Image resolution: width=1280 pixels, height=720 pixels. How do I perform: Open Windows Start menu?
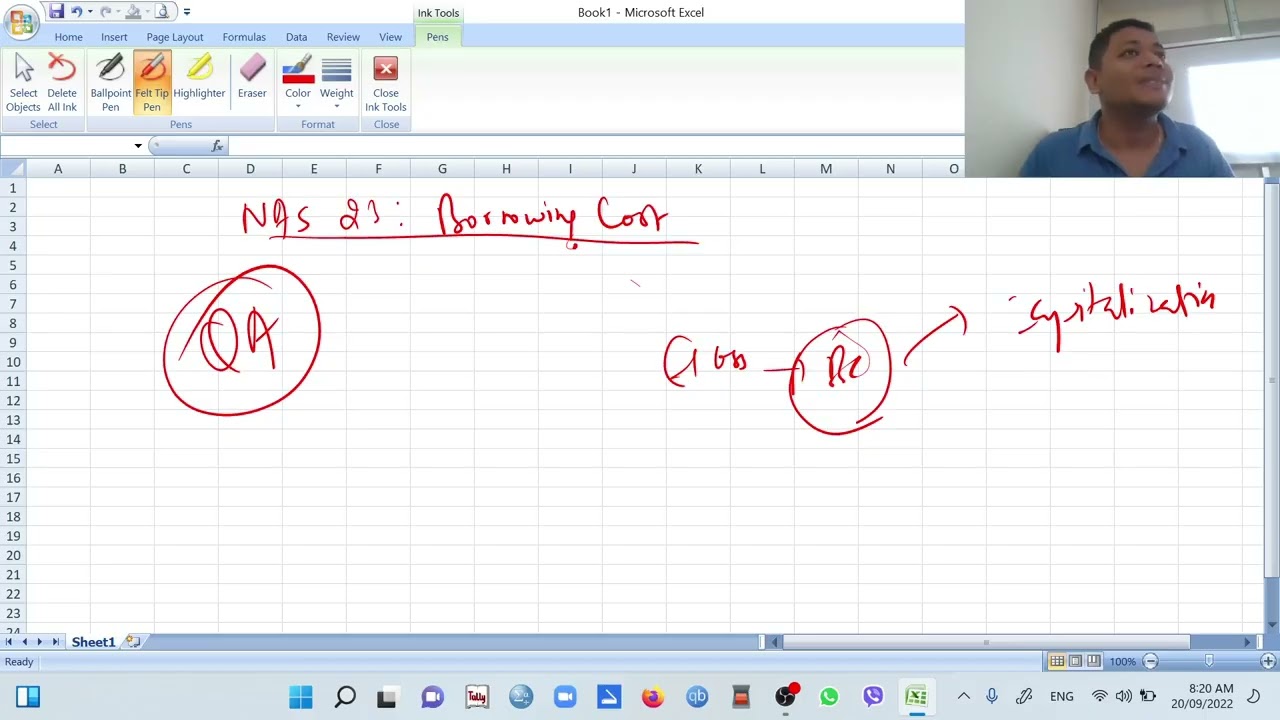click(x=300, y=697)
